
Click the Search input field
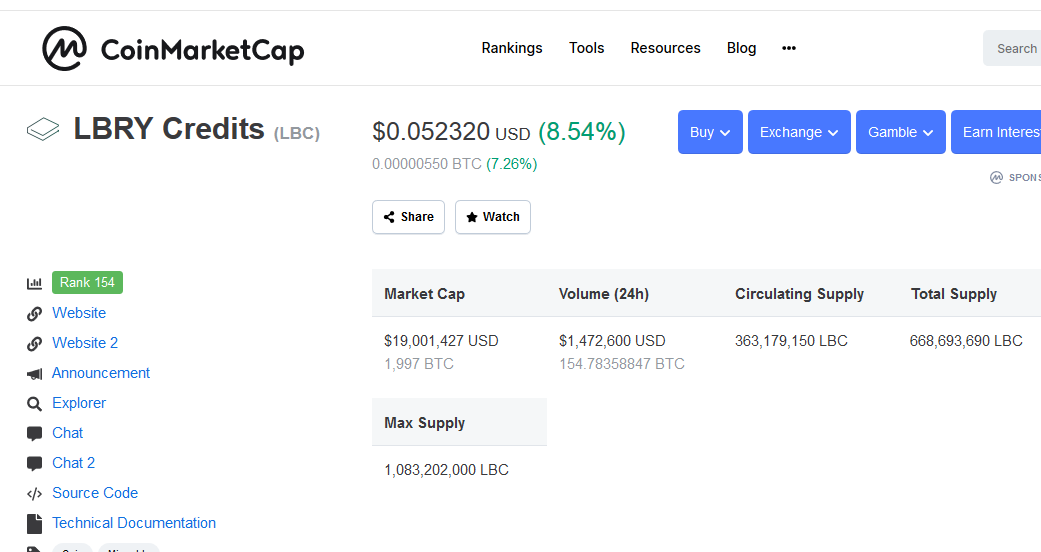tap(1015, 48)
